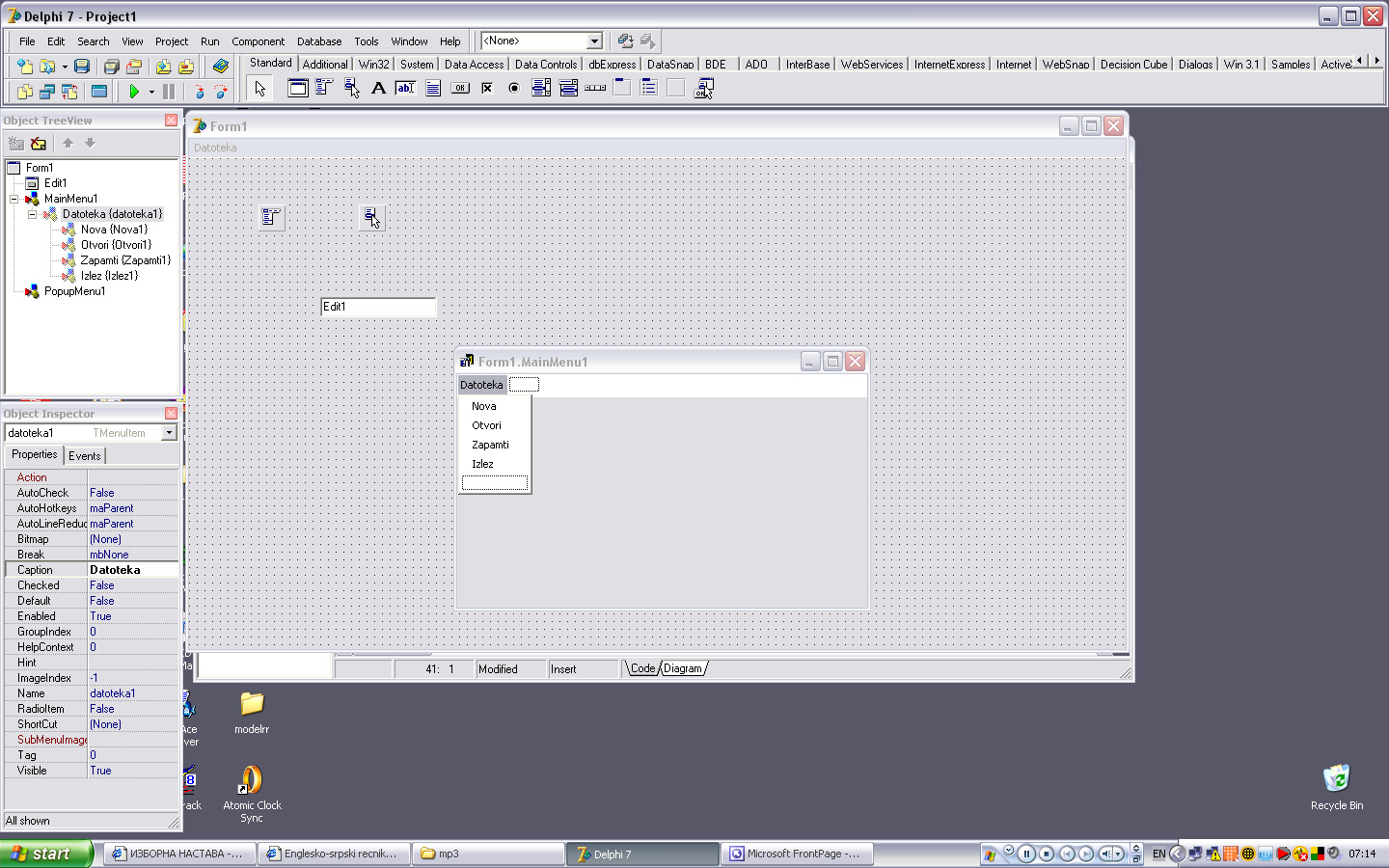Click the Caption property value Datoteka
1389x868 pixels.
pos(133,570)
